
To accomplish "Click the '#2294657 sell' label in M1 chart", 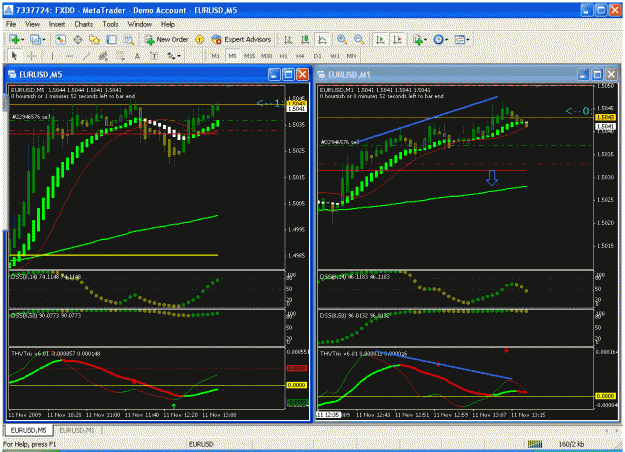I will point(340,142).
